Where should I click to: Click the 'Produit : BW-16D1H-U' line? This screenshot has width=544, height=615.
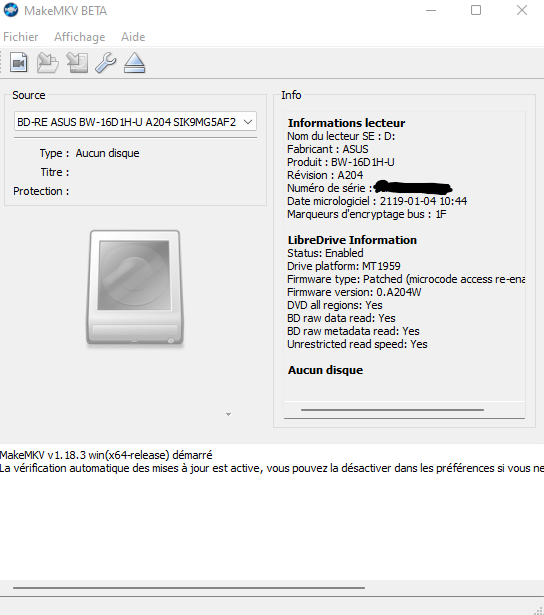(340, 162)
